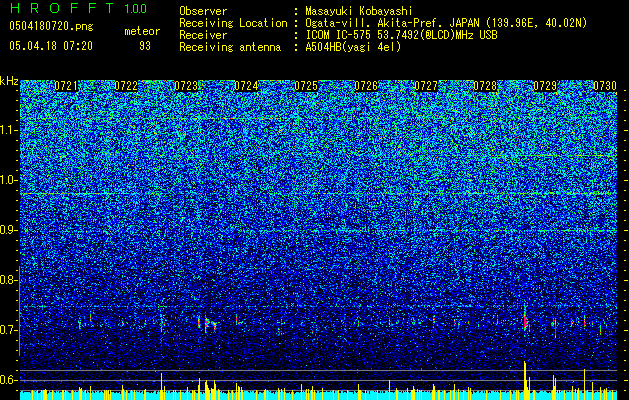Viewport: 629px width, 400px height.
Task: Click the 1.0 frequency axis label
Action: [x=9, y=180]
